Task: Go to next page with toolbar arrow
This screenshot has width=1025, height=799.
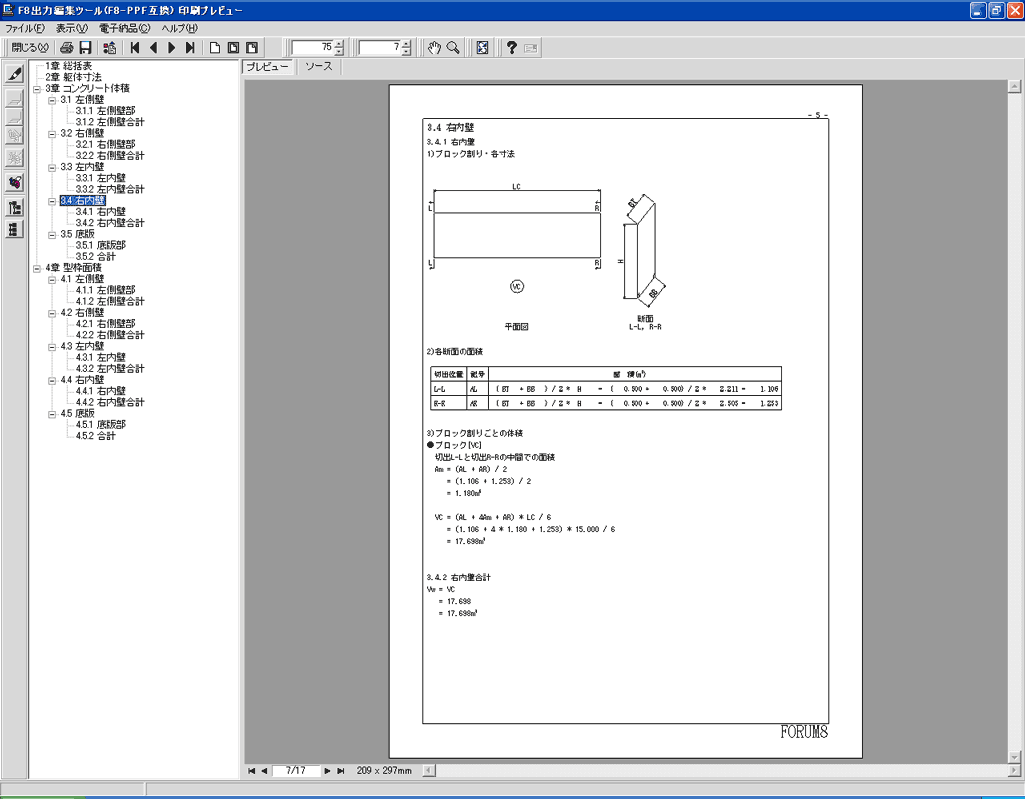Action: point(171,48)
